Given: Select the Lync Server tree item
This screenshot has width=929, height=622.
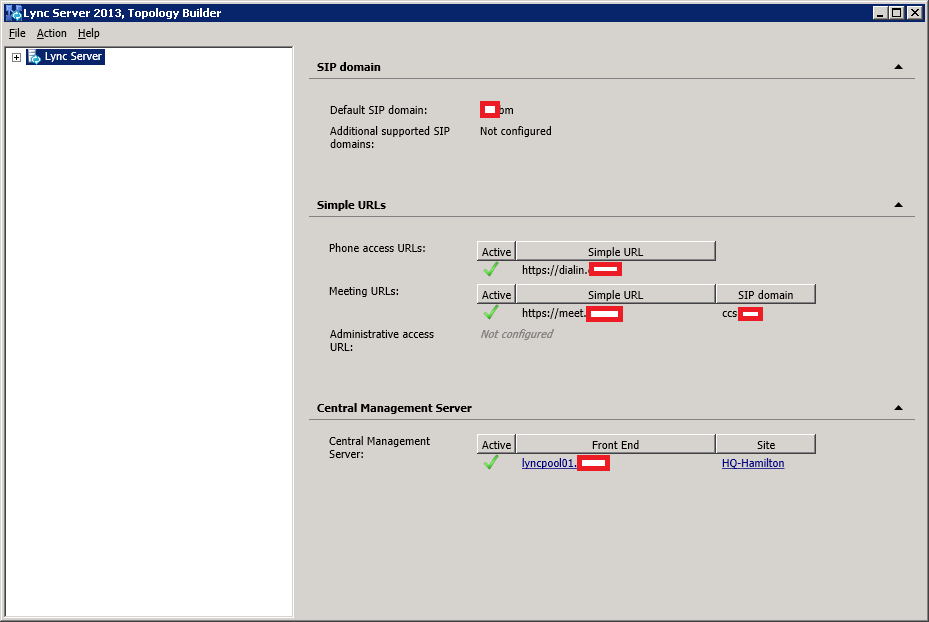Looking at the screenshot, I should click(73, 56).
